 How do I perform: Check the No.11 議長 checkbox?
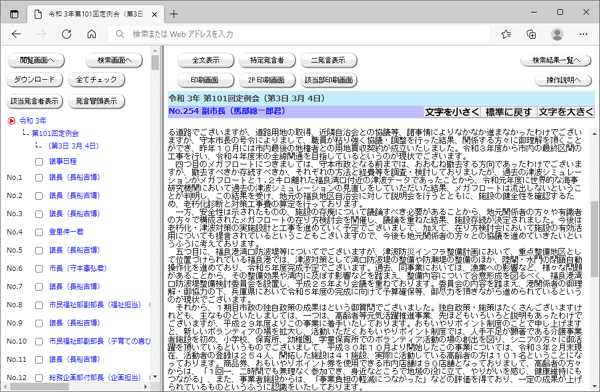(39, 360)
